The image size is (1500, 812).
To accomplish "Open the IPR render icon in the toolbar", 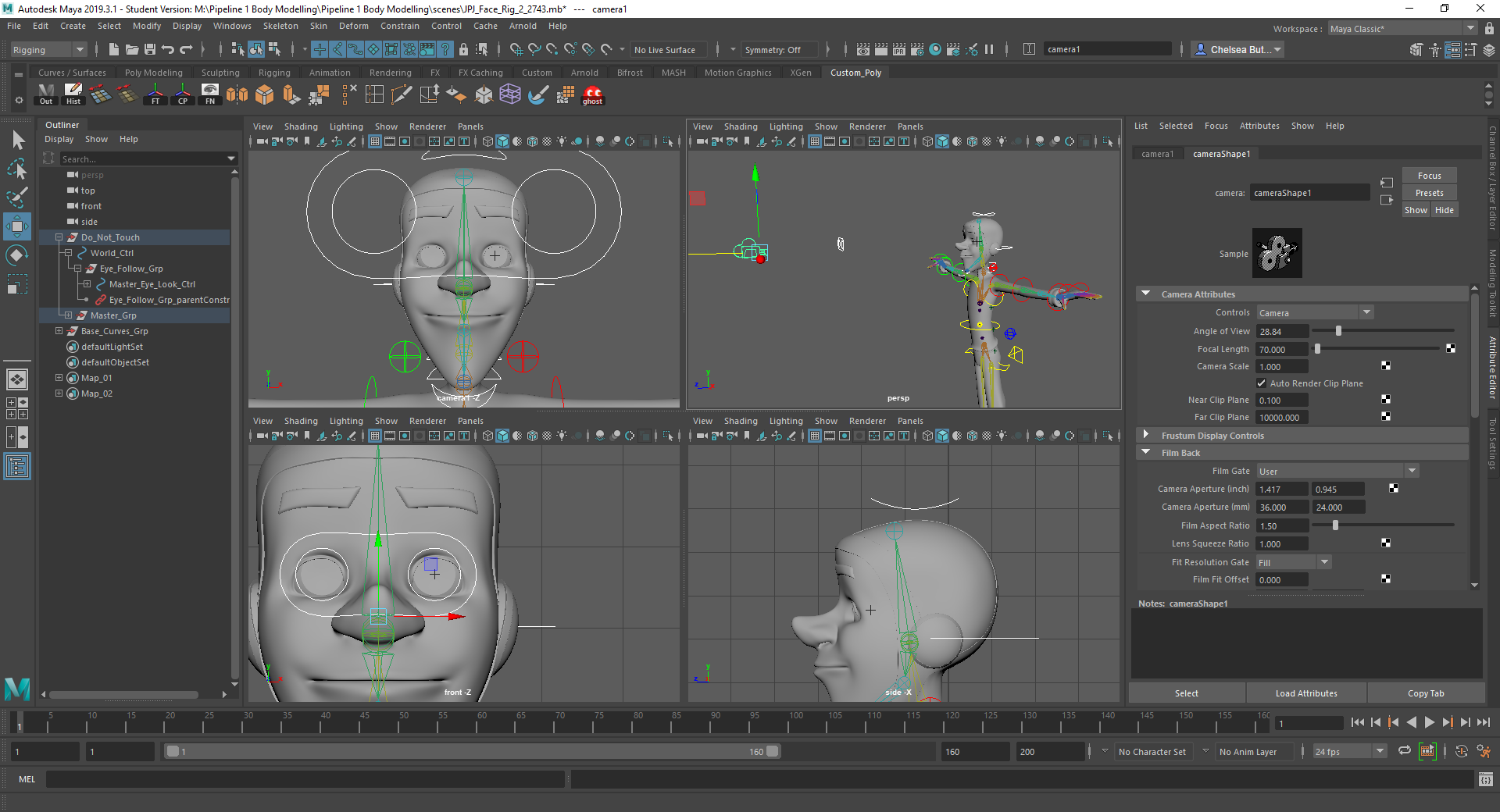I will coord(899,48).
